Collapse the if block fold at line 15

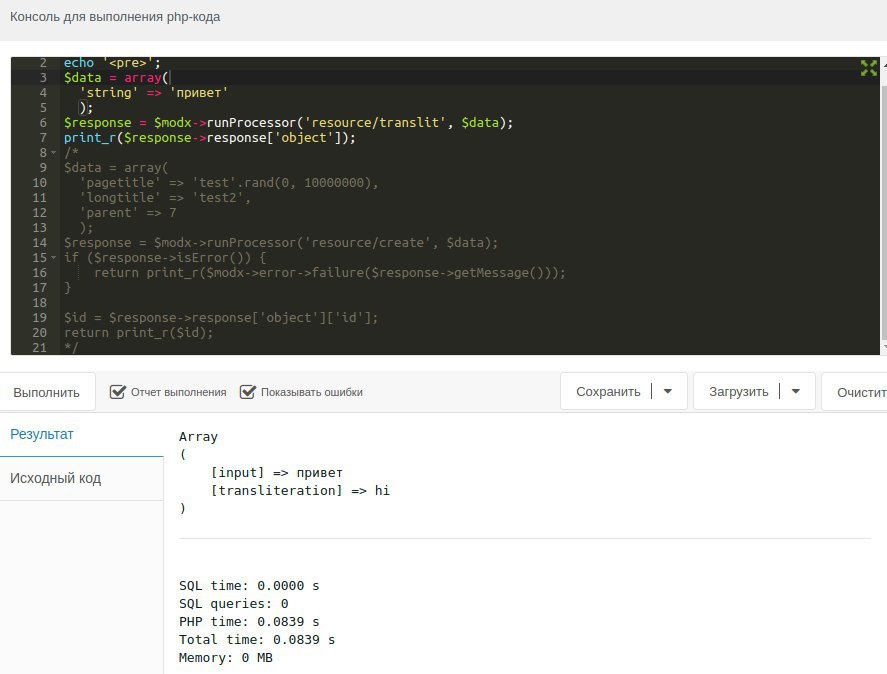[54, 257]
